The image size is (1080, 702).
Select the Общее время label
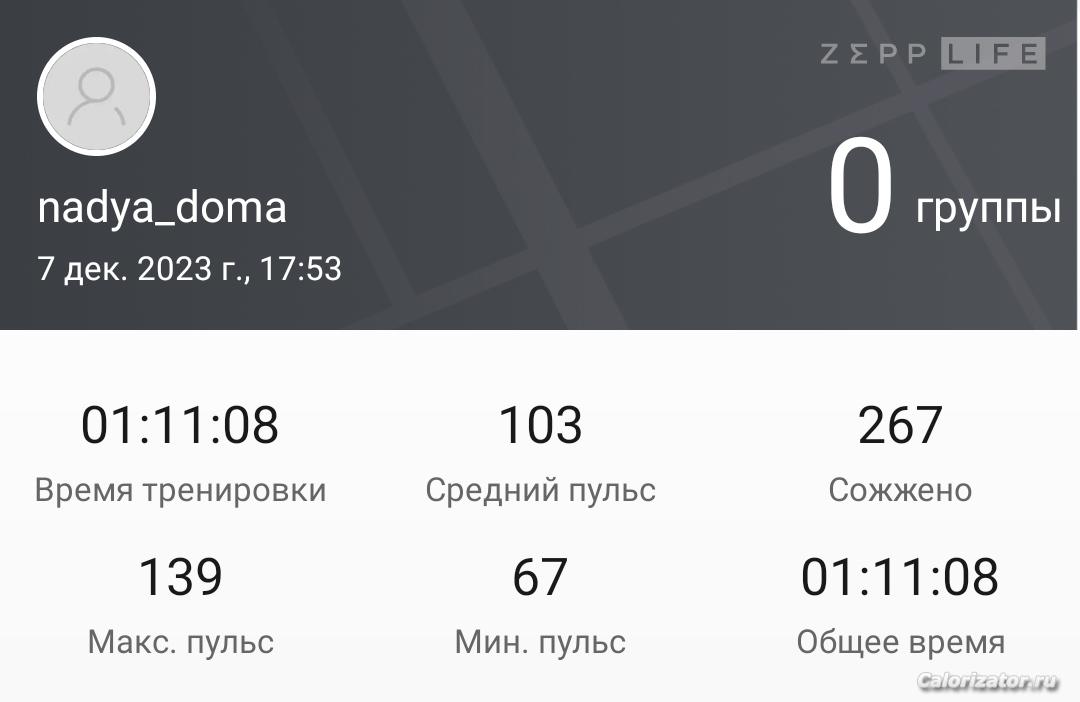[x=901, y=641]
